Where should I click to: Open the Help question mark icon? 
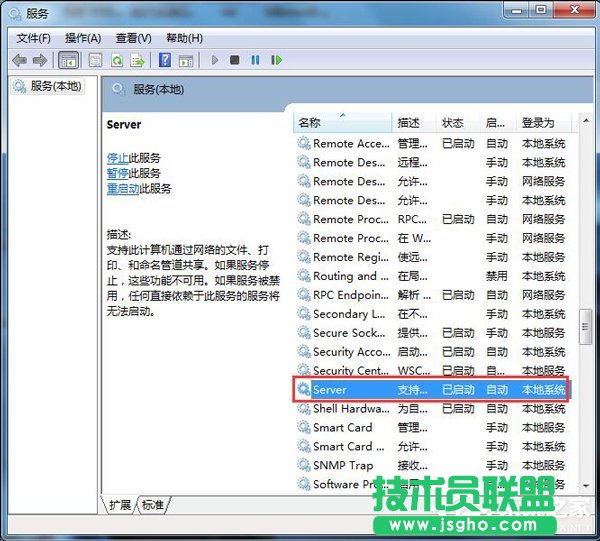tap(165, 60)
